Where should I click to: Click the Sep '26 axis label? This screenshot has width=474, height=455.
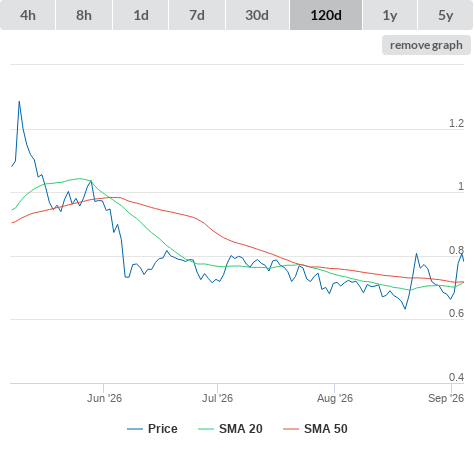(x=446, y=398)
